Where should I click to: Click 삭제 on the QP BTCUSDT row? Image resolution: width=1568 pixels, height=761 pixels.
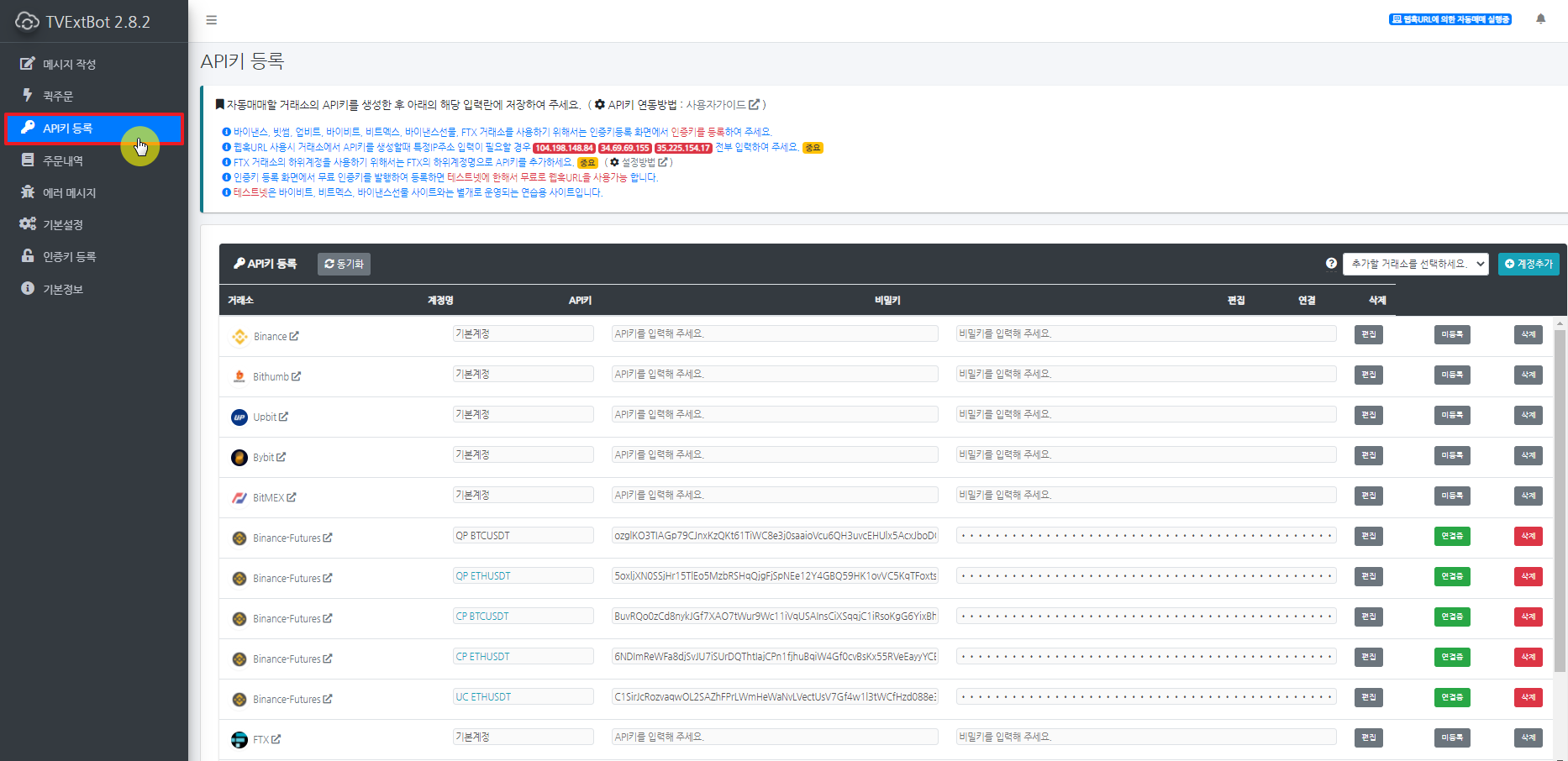pyautogui.click(x=1528, y=536)
